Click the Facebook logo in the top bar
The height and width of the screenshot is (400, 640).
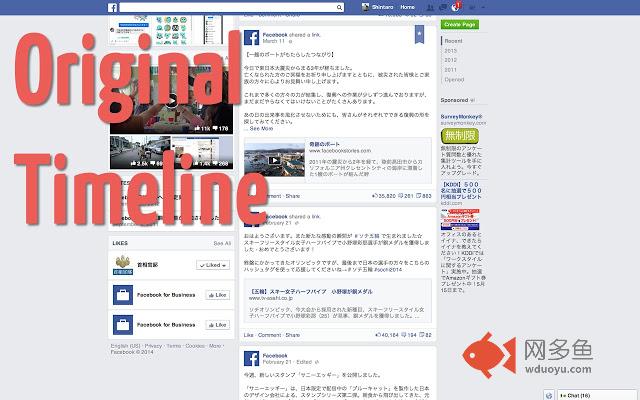[112, 7]
